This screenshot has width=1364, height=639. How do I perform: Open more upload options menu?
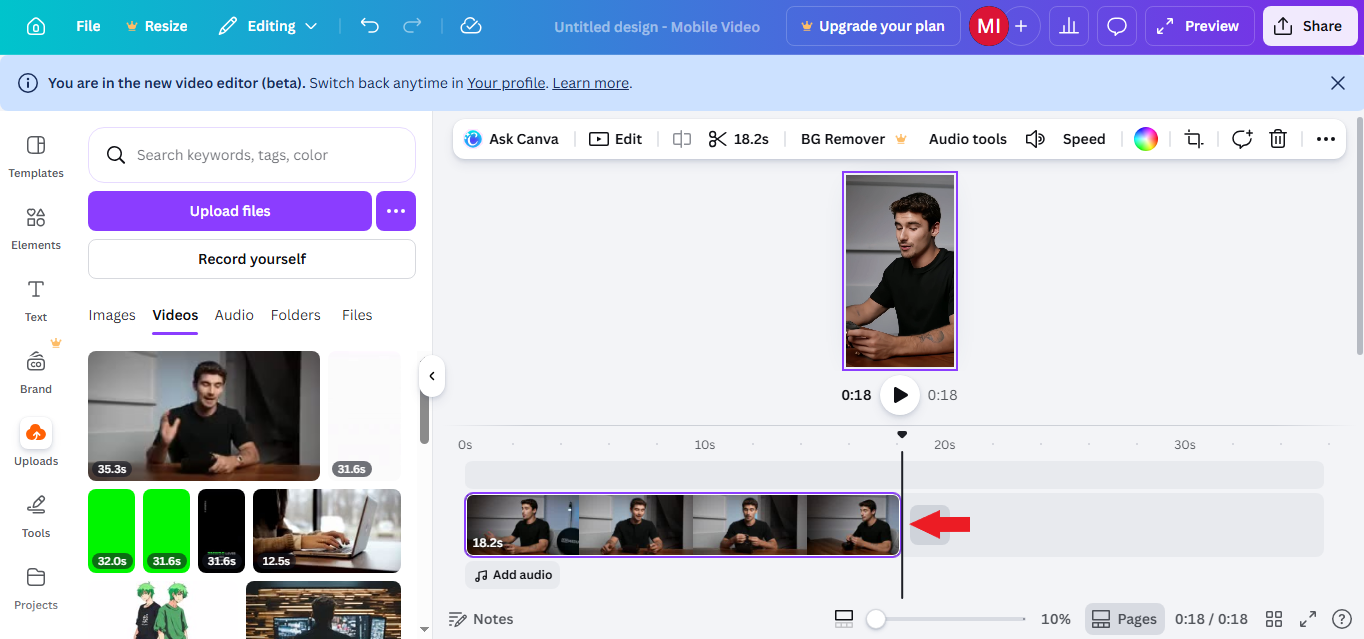[x=396, y=211]
